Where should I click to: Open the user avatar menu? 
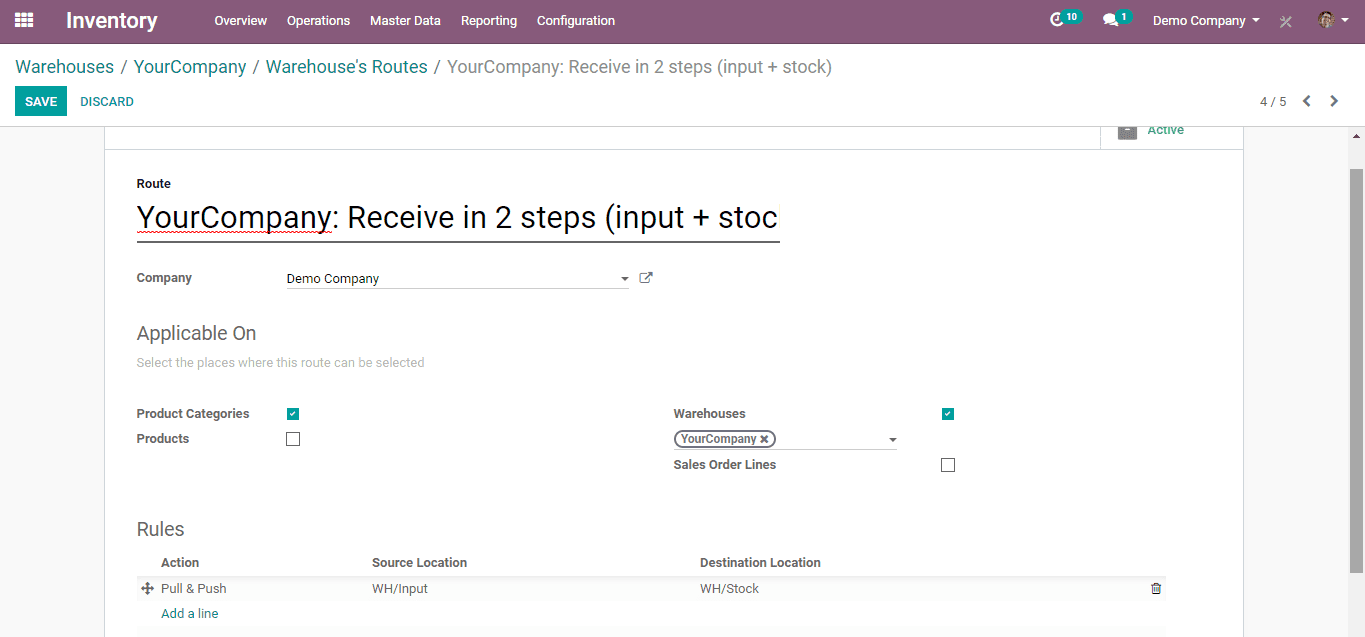(x=1333, y=20)
